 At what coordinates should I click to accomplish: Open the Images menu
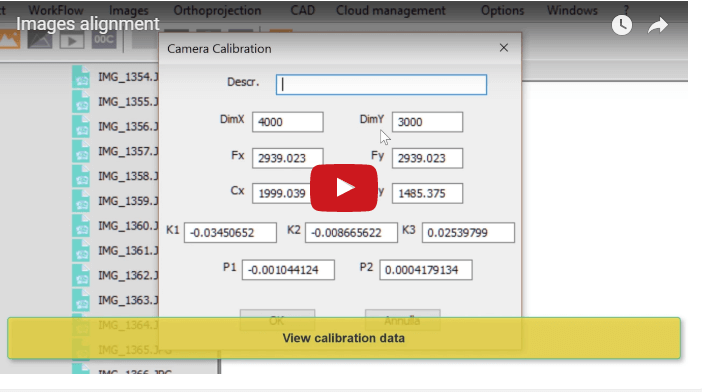click(x=128, y=10)
